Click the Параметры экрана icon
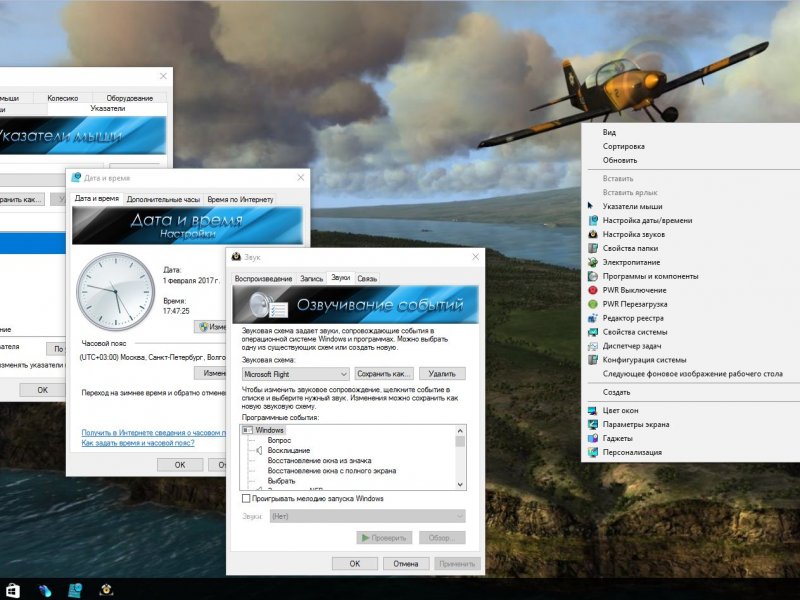The width and height of the screenshot is (800, 600). (x=593, y=424)
